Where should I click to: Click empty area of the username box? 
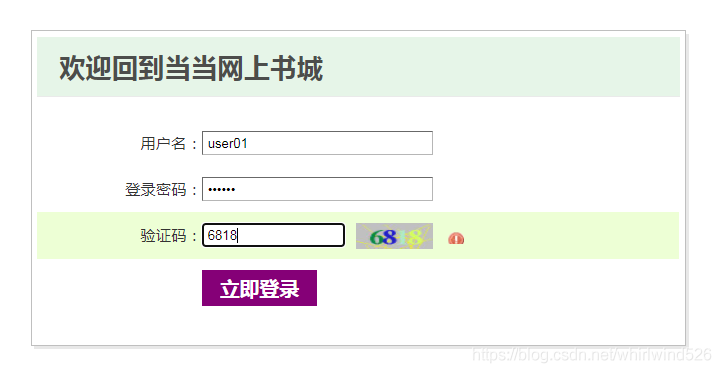point(340,143)
